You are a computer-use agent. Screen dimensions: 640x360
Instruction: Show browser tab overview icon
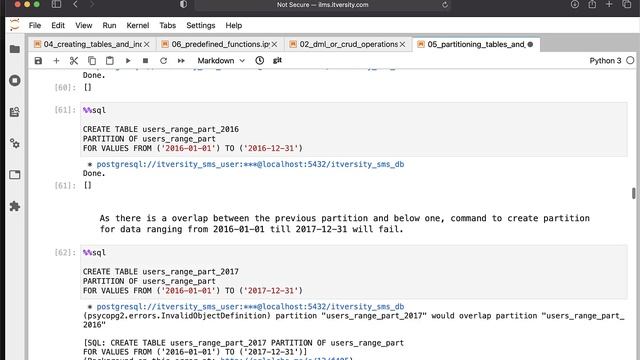[627, 4]
